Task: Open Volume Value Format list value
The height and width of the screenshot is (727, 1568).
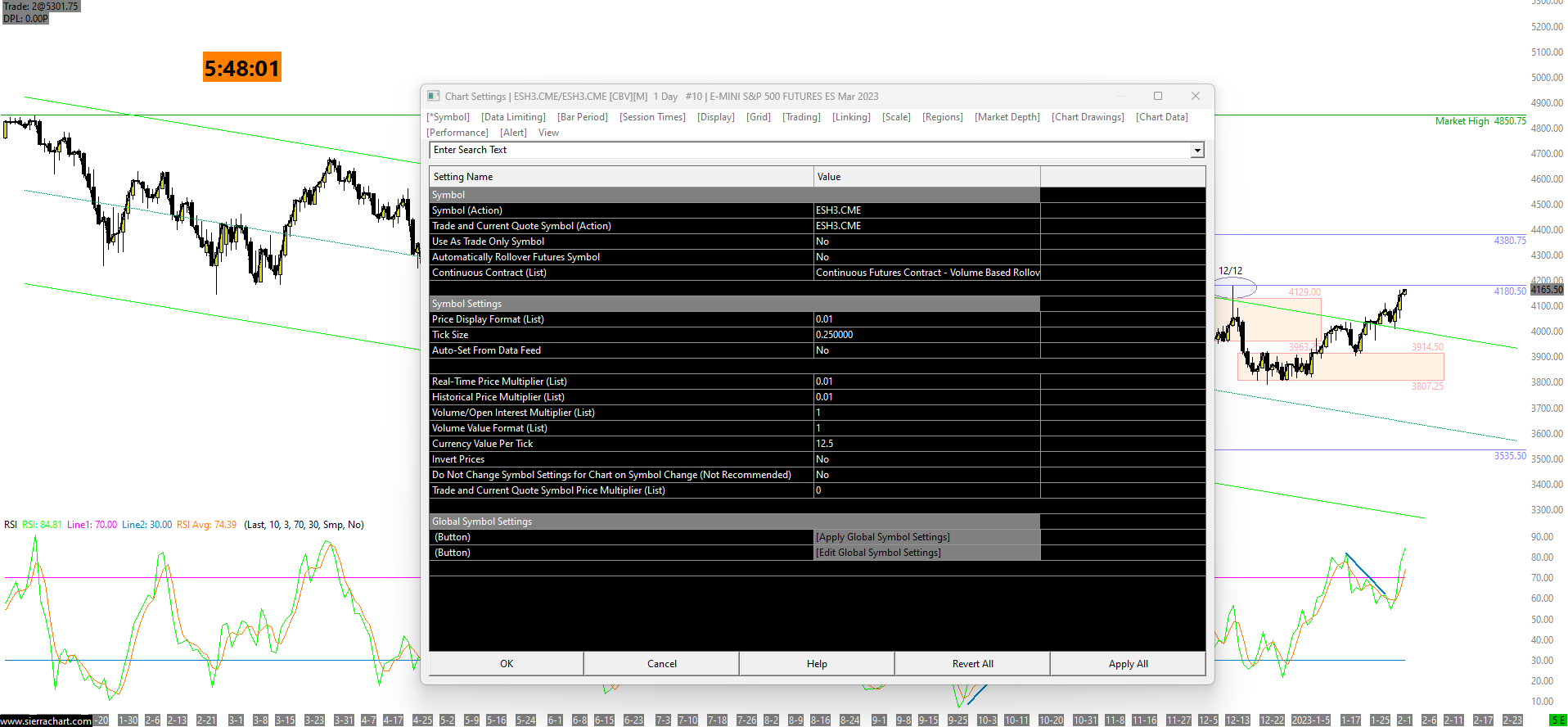Action: tap(927, 428)
